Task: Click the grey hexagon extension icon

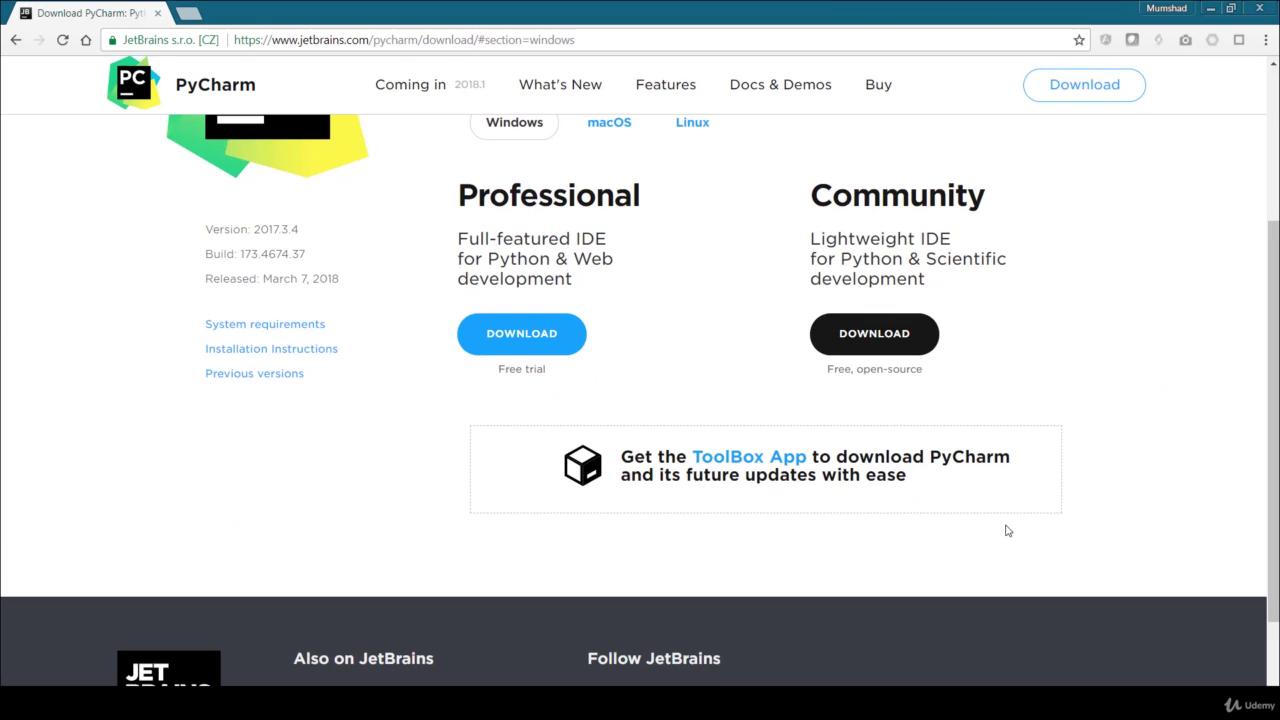Action: click(1212, 40)
